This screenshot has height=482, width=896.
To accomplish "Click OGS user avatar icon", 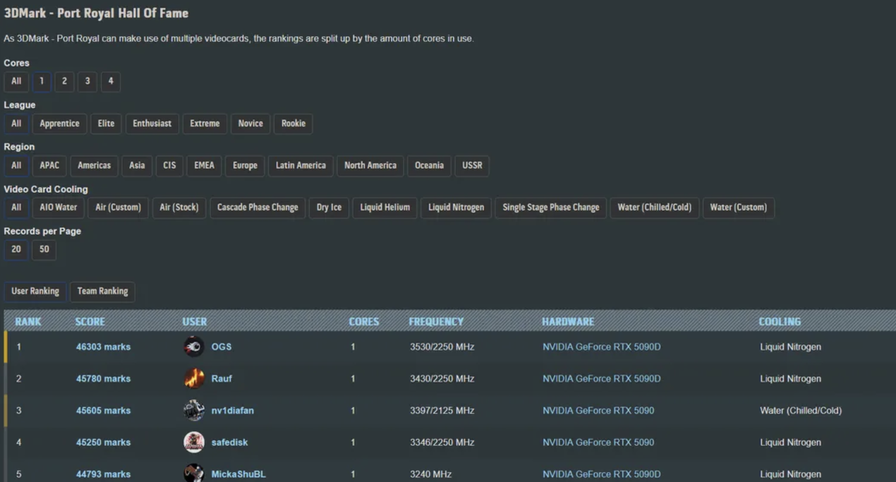I will tap(194, 347).
